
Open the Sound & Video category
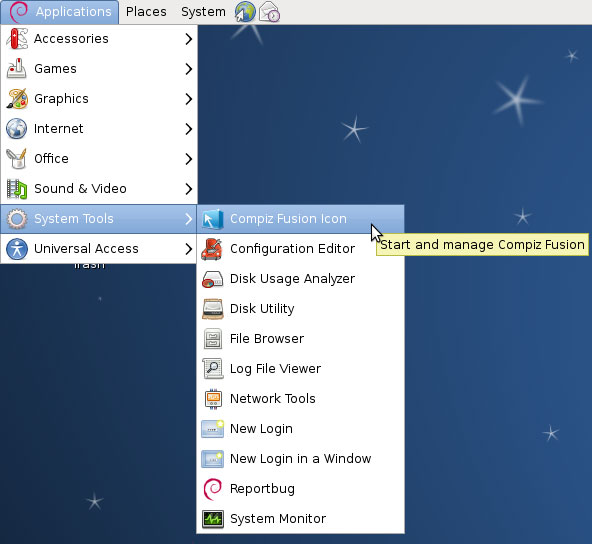click(x=99, y=188)
